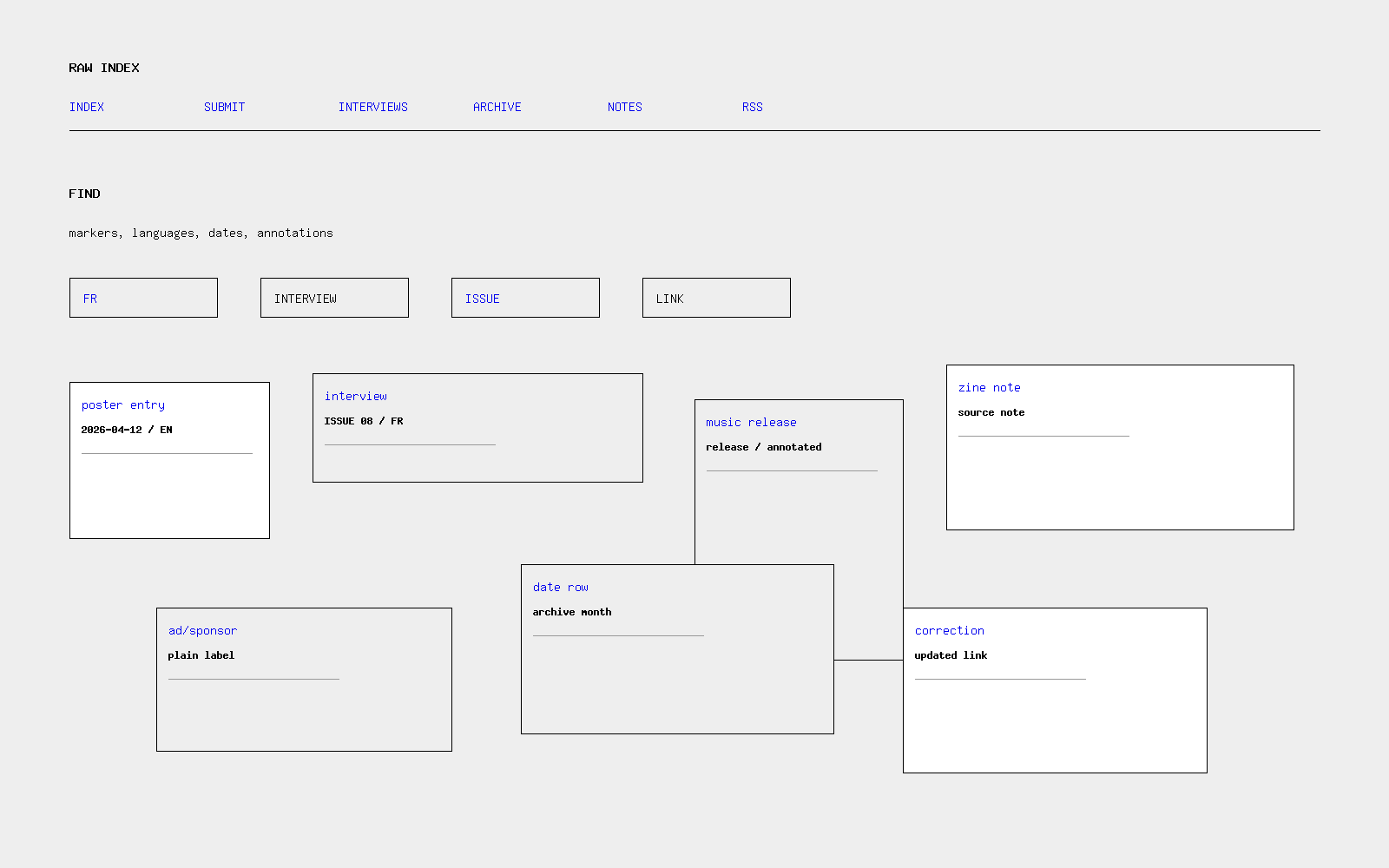1389x868 pixels.
Task: Open the interview card link
Action: tap(356, 396)
